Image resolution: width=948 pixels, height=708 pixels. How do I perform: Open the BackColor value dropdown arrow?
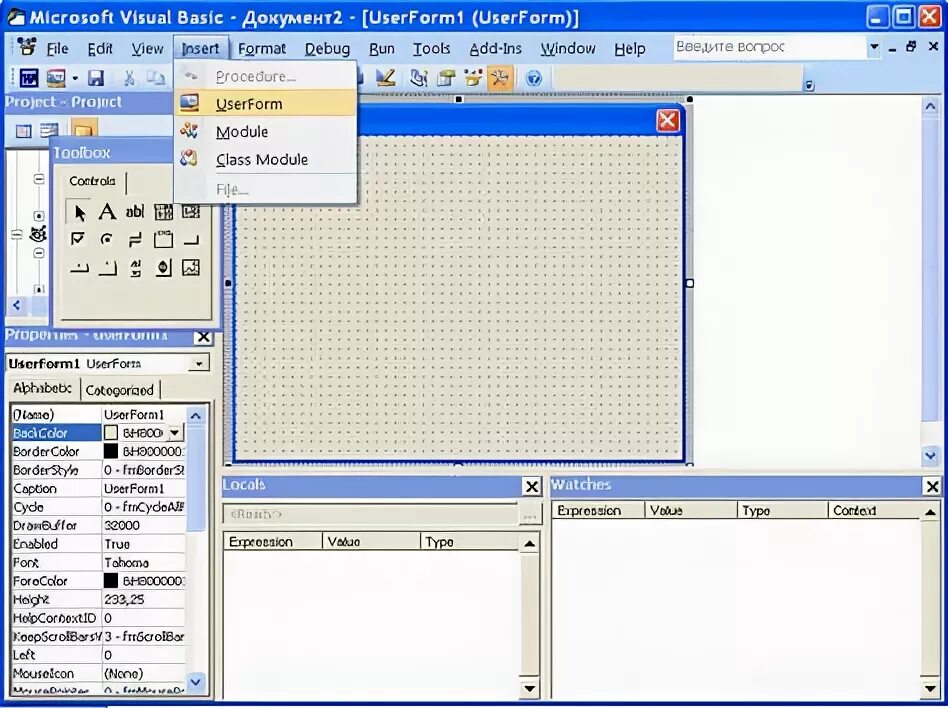(x=174, y=432)
